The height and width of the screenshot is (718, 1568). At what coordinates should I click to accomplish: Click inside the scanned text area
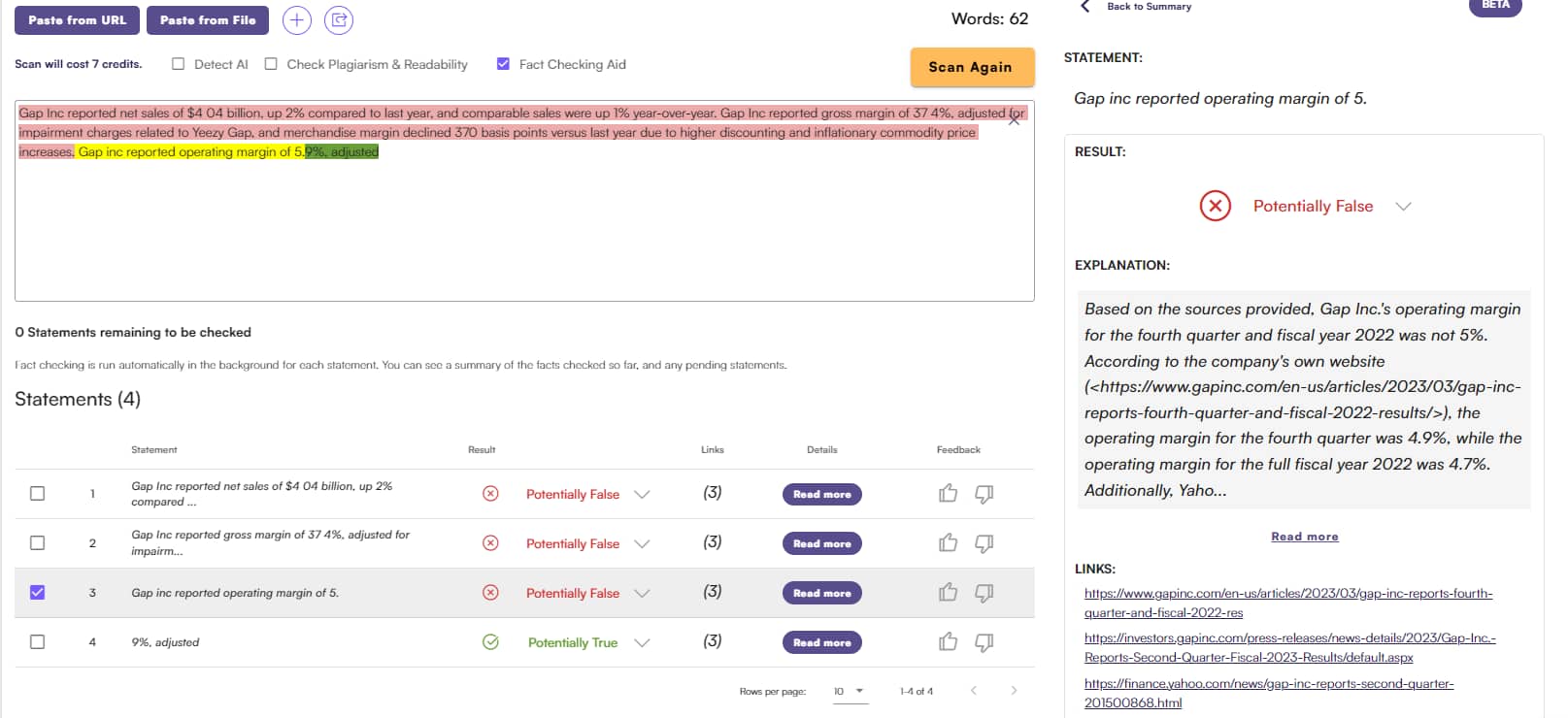[x=524, y=233]
